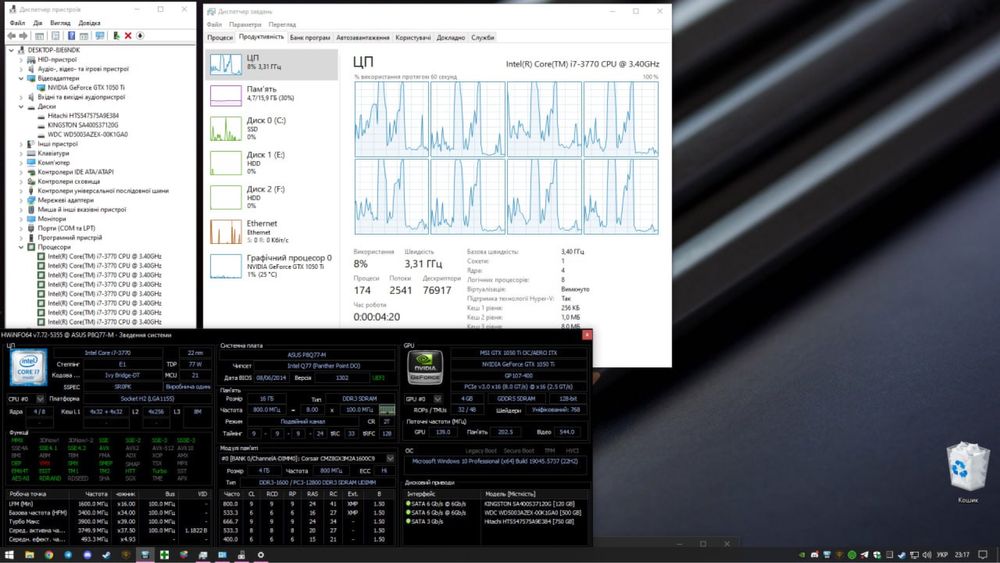The height and width of the screenshot is (563, 1000).
Task: Switch to the Автозавантаження tab
Action: click(362, 38)
